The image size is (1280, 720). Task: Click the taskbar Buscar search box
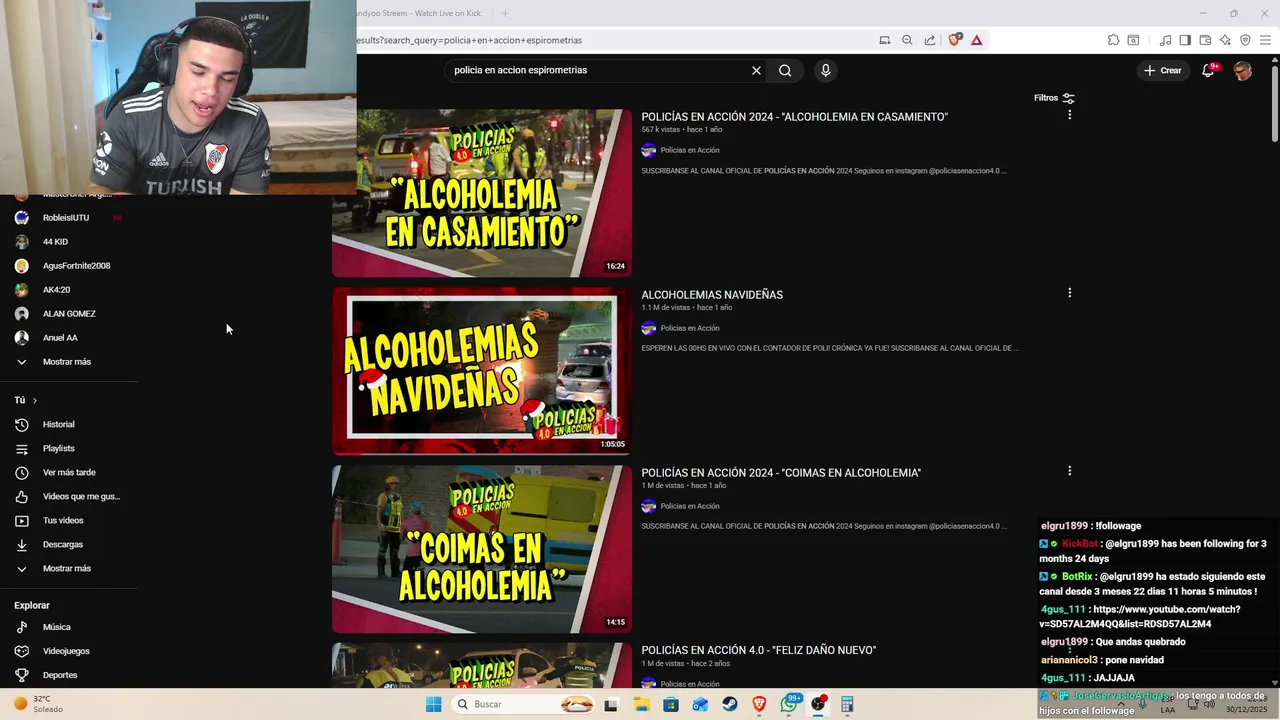[x=523, y=704]
